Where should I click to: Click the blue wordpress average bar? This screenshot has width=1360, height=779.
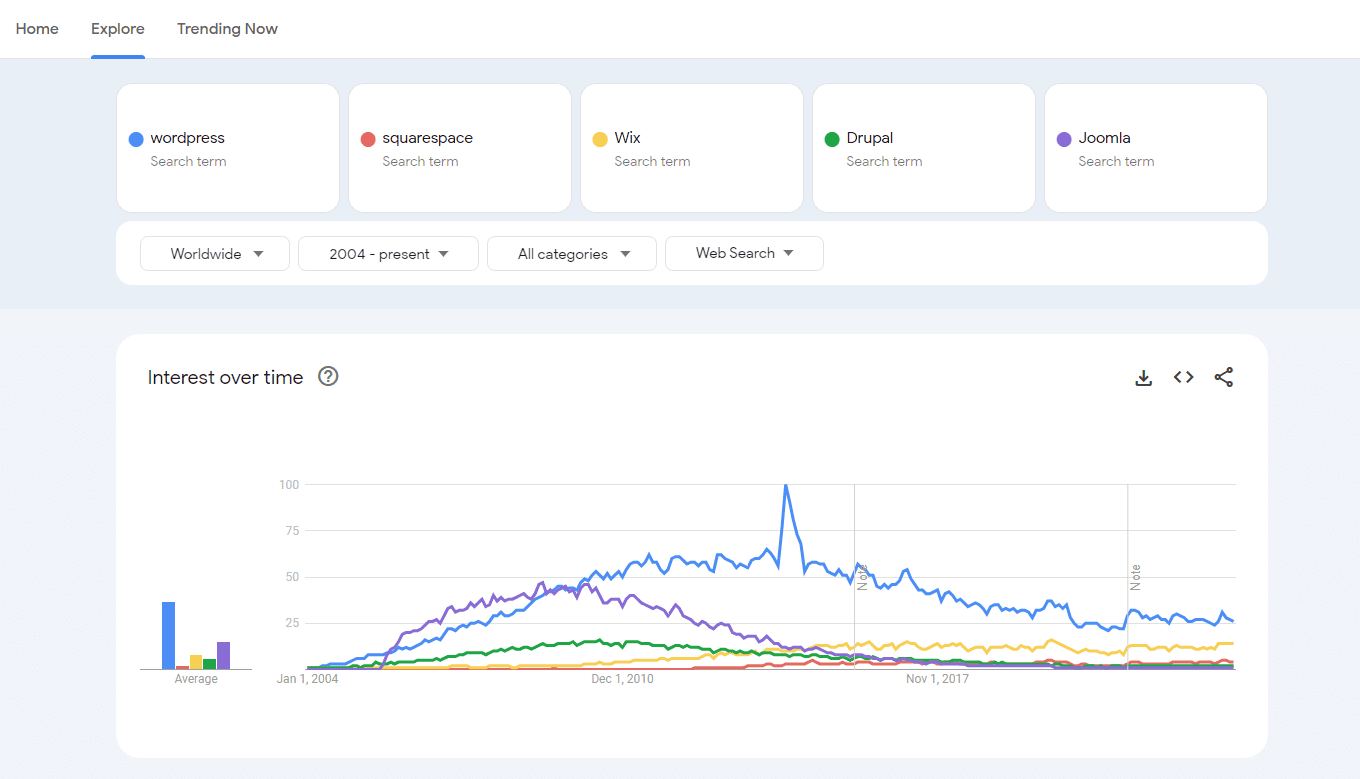(x=169, y=636)
